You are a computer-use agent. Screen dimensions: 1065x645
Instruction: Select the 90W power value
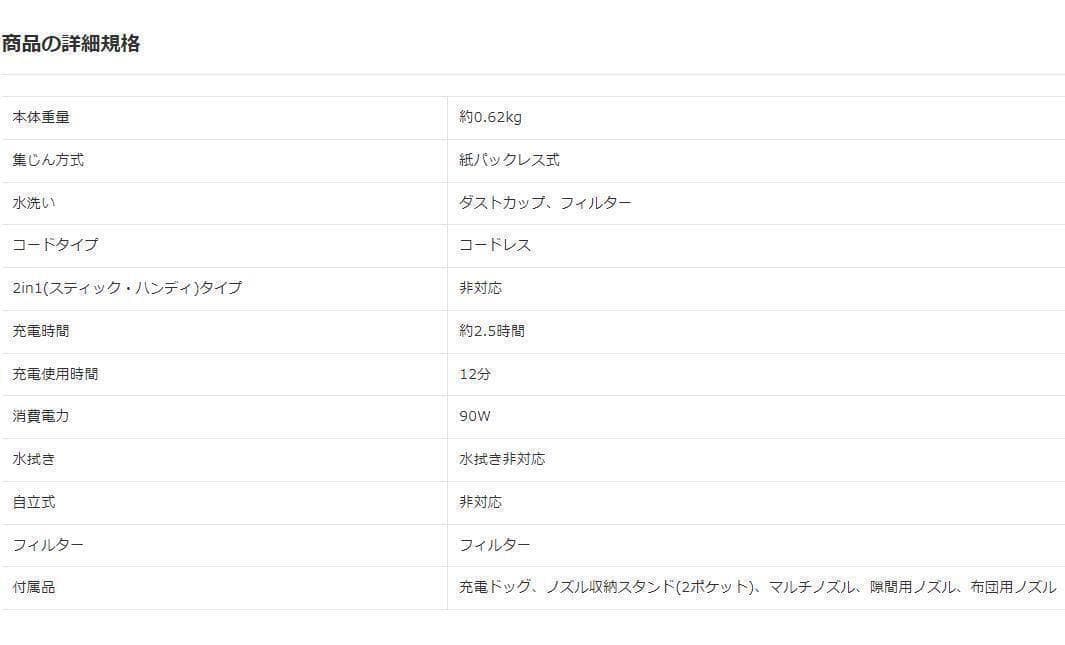(x=475, y=416)
